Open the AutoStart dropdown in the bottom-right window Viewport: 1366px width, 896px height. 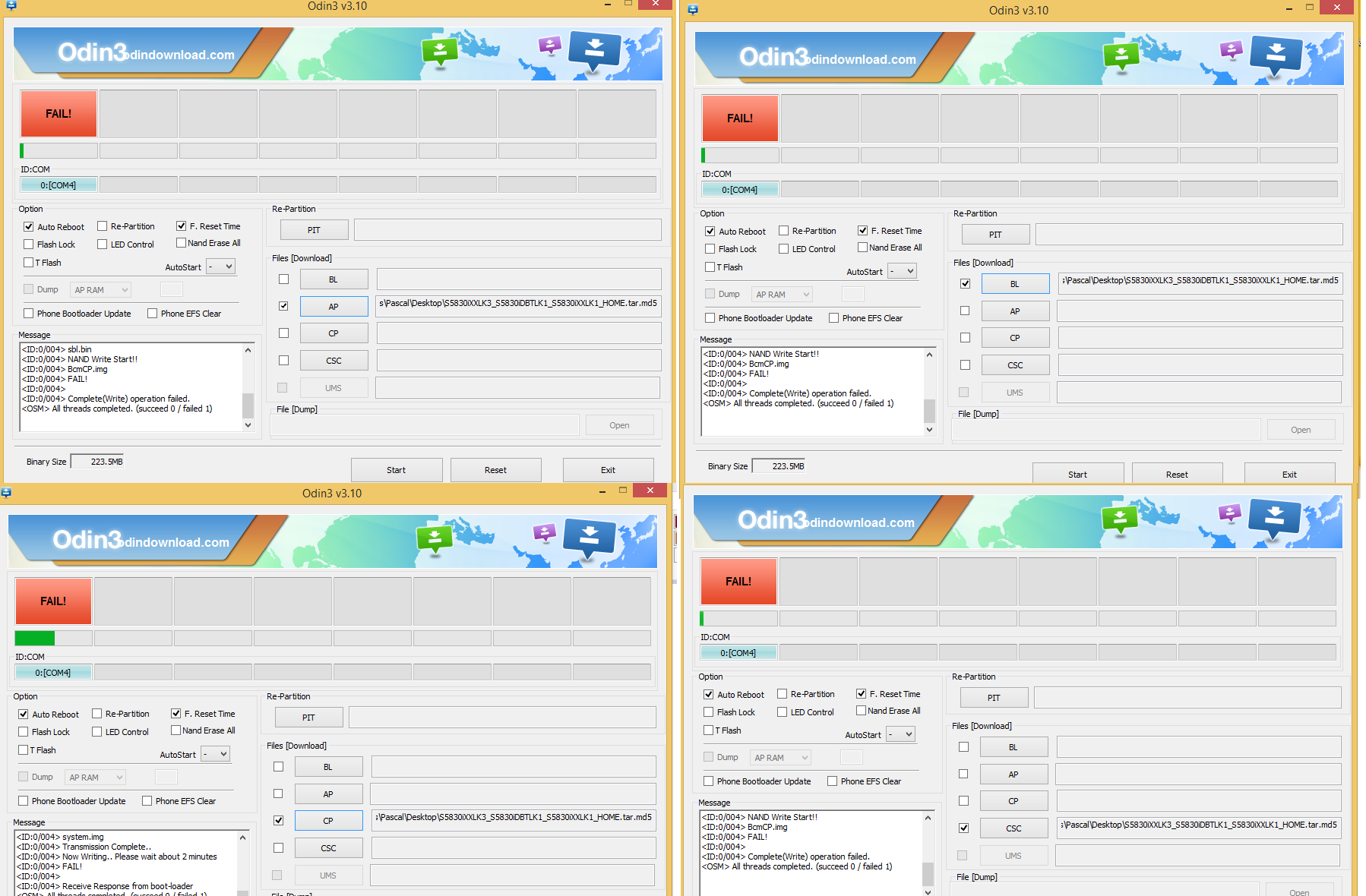(x=901, y=734)
